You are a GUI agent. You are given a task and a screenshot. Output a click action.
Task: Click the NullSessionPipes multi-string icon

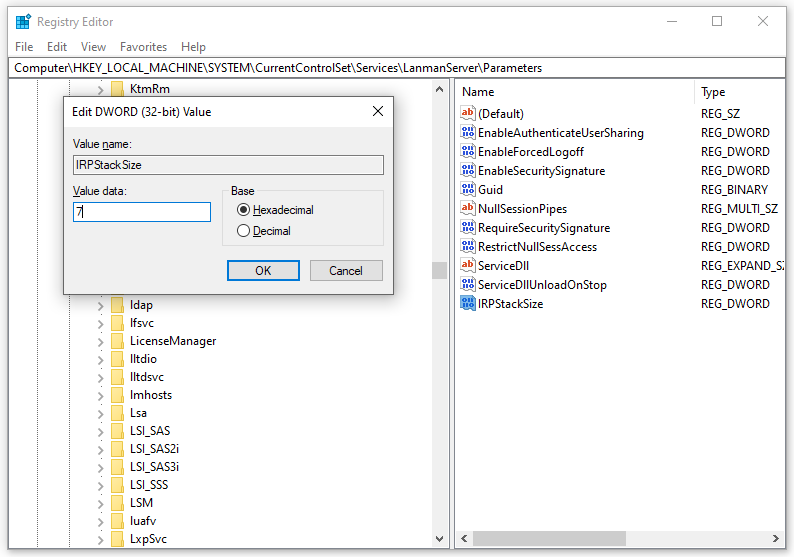[x=467, y=209]
